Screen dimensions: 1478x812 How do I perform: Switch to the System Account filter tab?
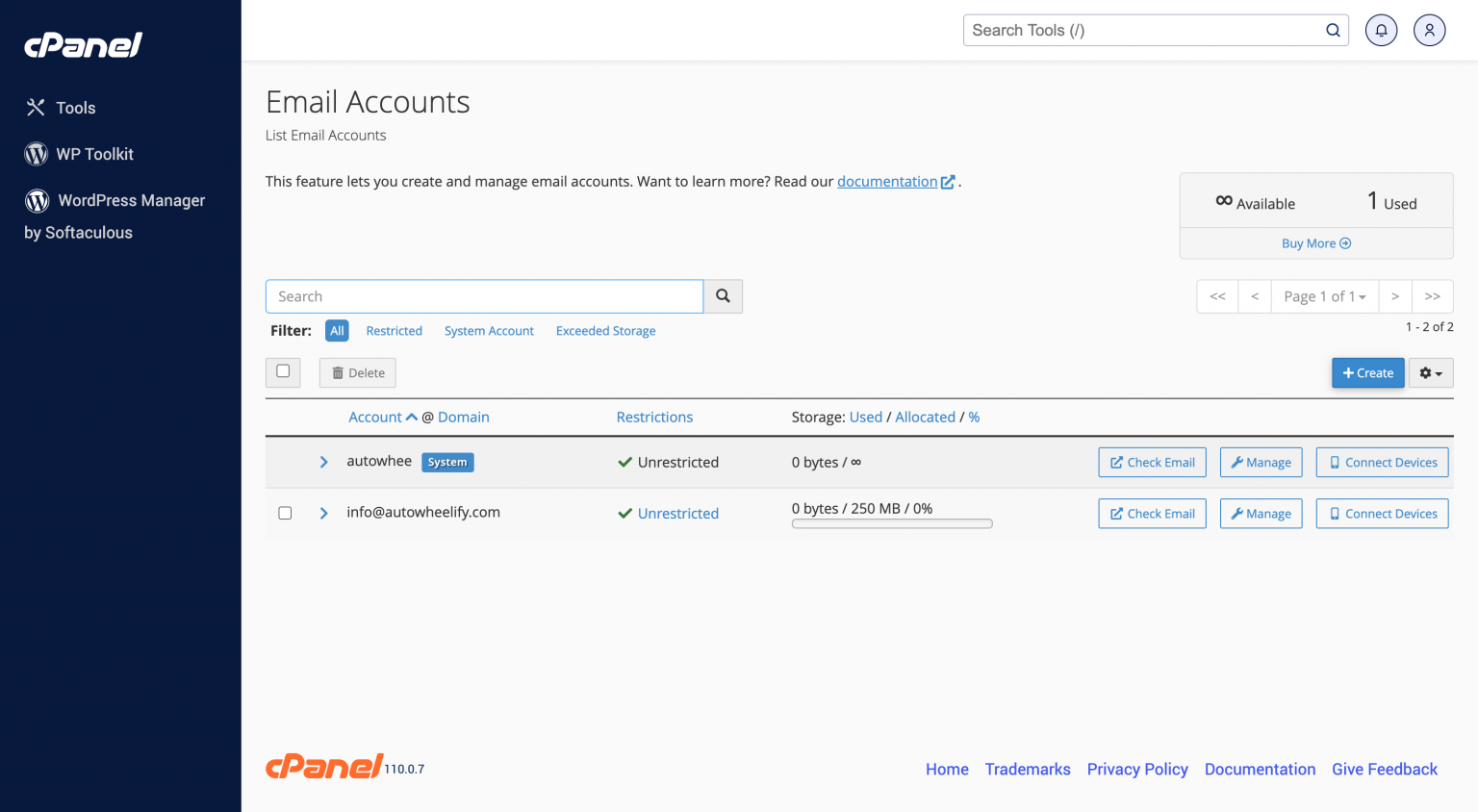click(x=489, y=330)
